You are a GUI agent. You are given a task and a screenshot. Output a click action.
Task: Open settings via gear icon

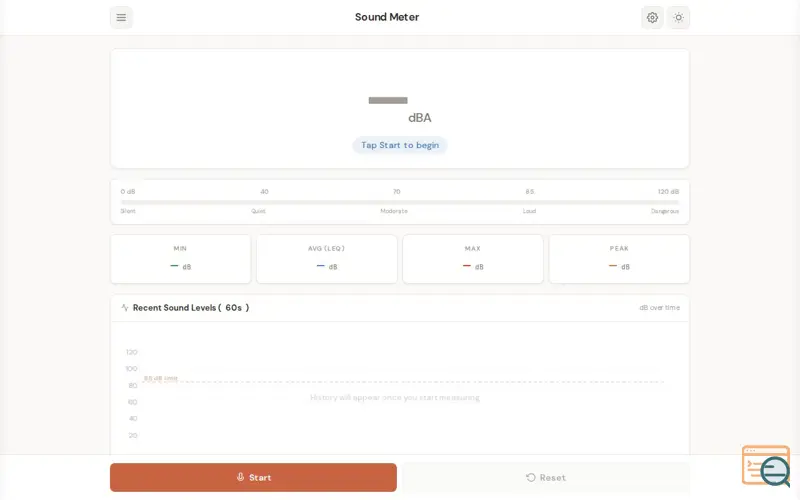(652, 17)
